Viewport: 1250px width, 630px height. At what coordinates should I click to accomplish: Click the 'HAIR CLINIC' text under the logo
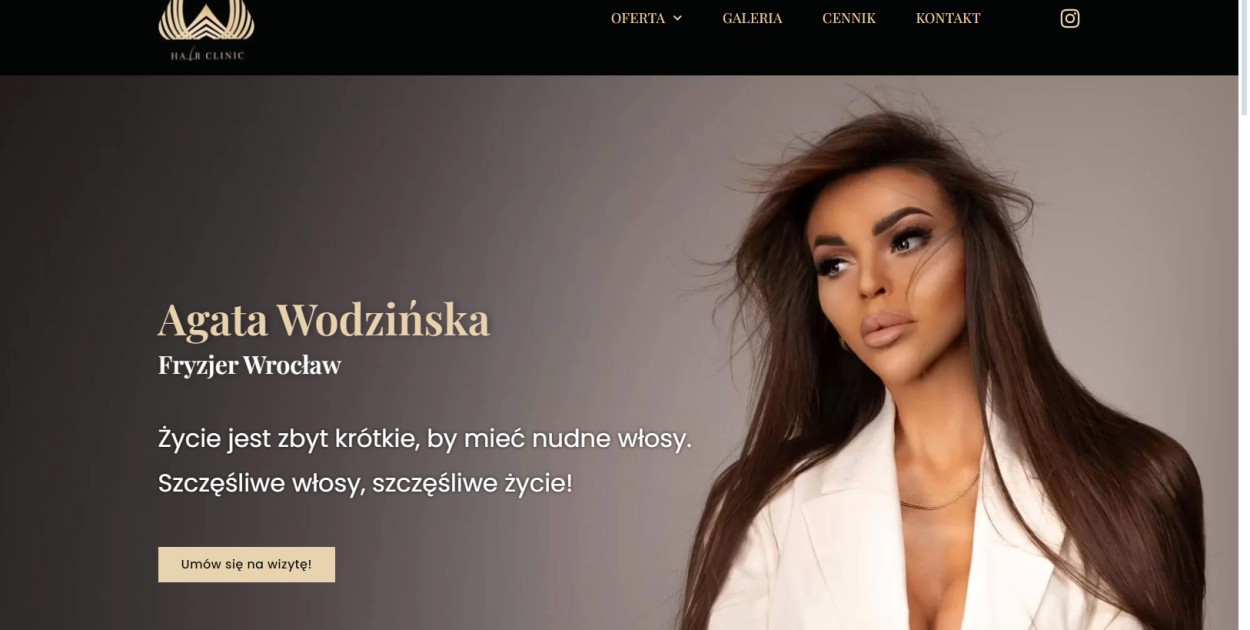point(207,55)
